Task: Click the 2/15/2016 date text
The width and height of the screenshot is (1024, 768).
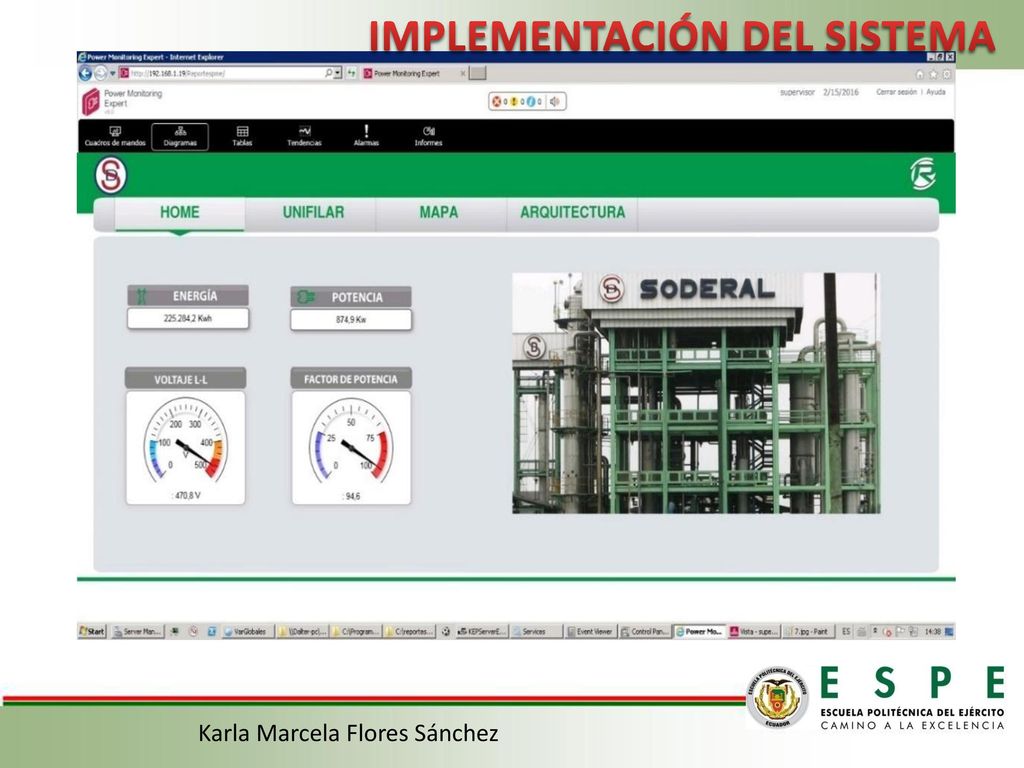Action: pos(840,93)
